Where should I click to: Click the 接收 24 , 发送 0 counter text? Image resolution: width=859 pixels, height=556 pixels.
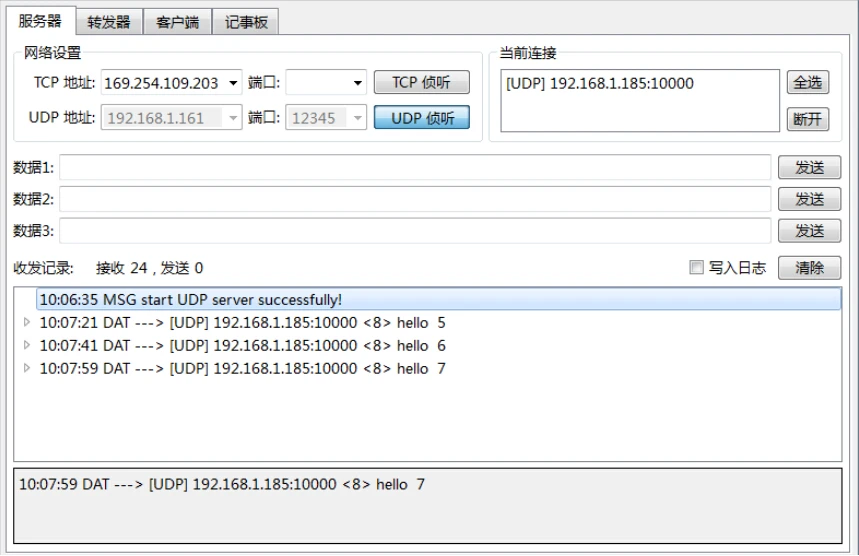click(150, 268)
